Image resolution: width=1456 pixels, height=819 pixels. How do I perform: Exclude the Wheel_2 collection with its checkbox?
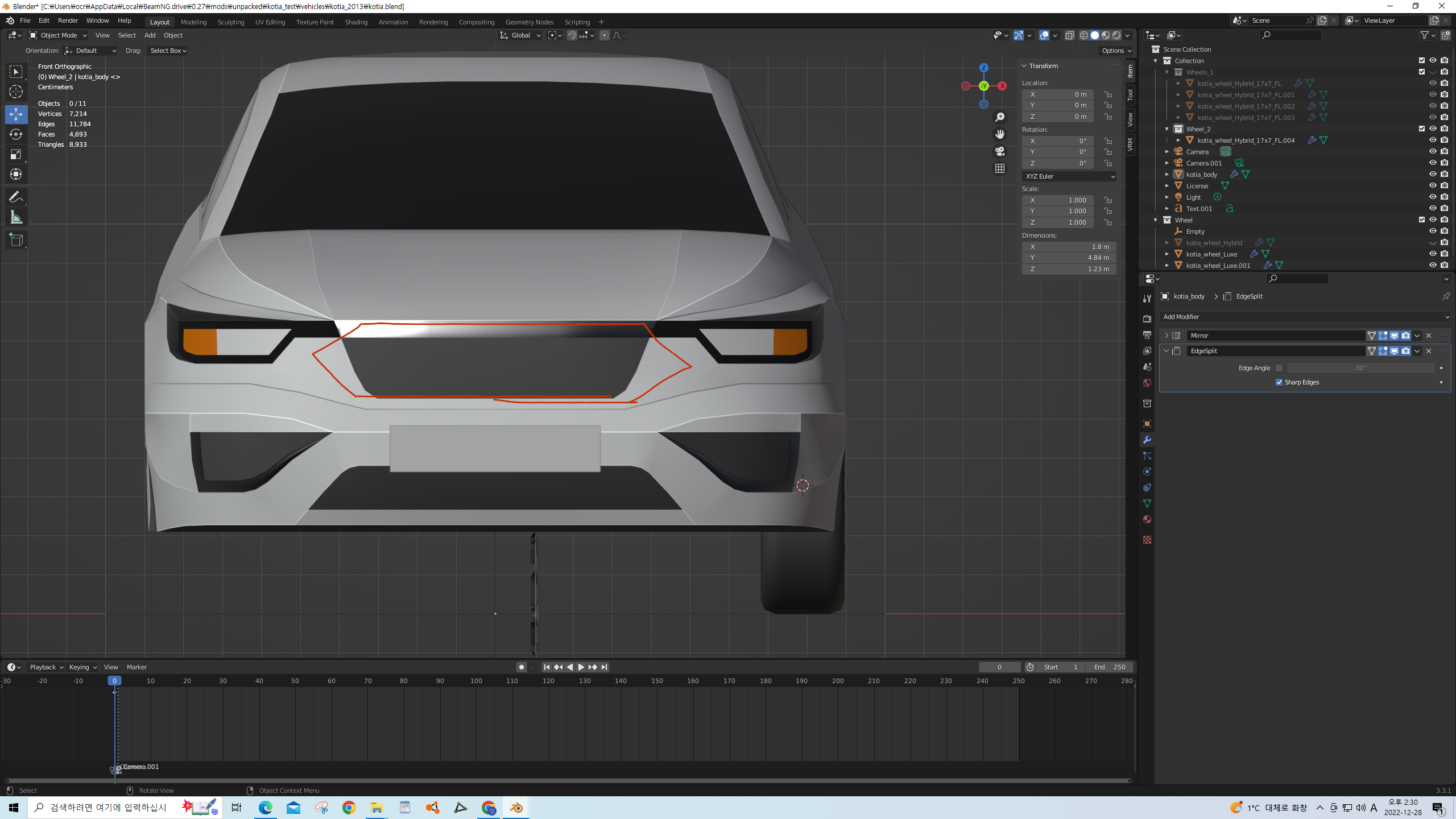click(1421, 129)
